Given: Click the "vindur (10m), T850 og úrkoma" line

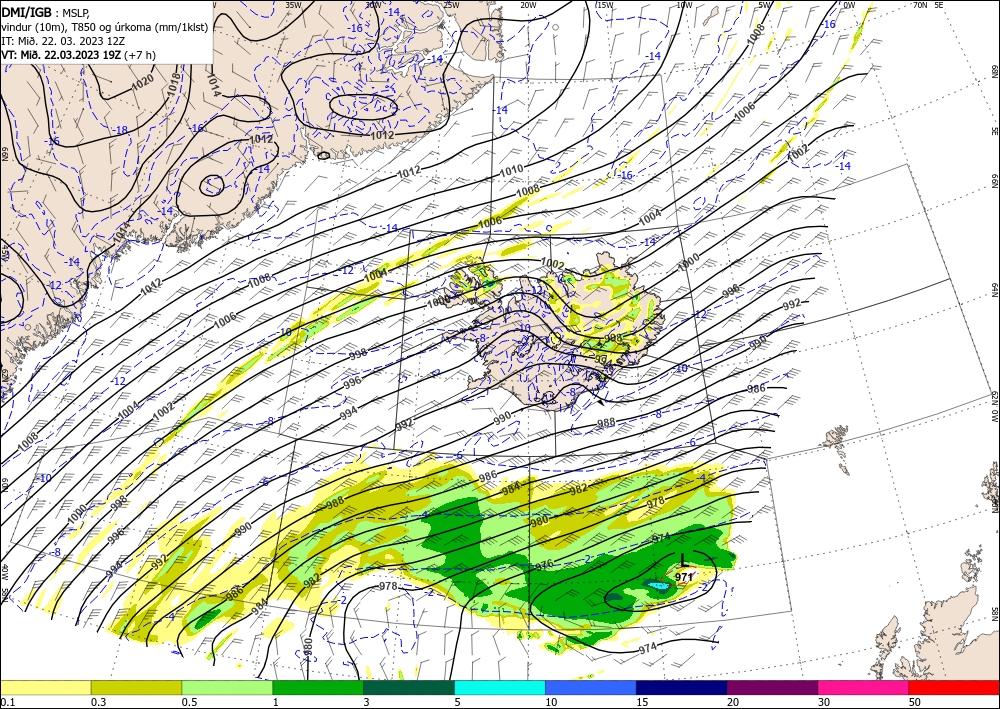Looking at the screenshot, I should 105,27.
